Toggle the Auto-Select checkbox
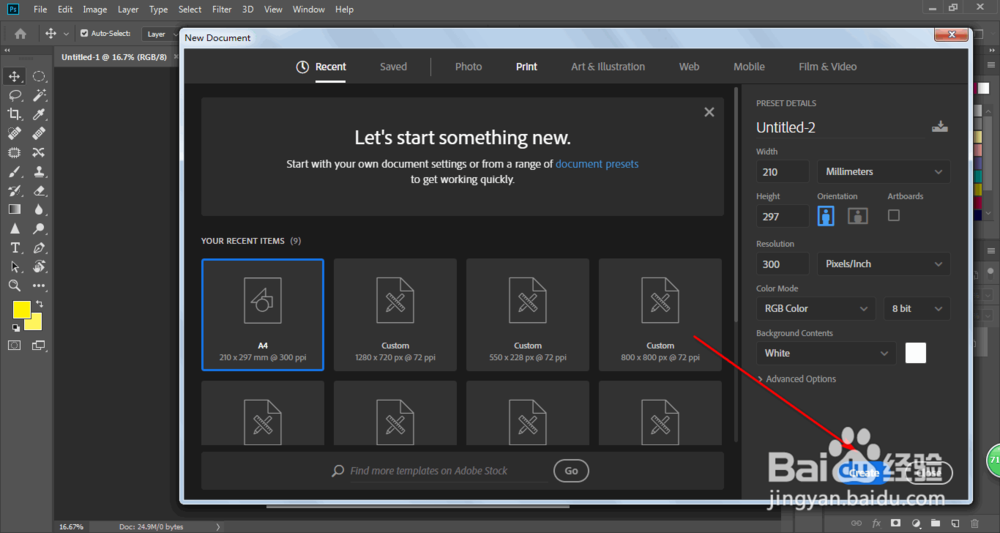The height and width of the screenshot is (533, 1000). [x=84, y=33]
